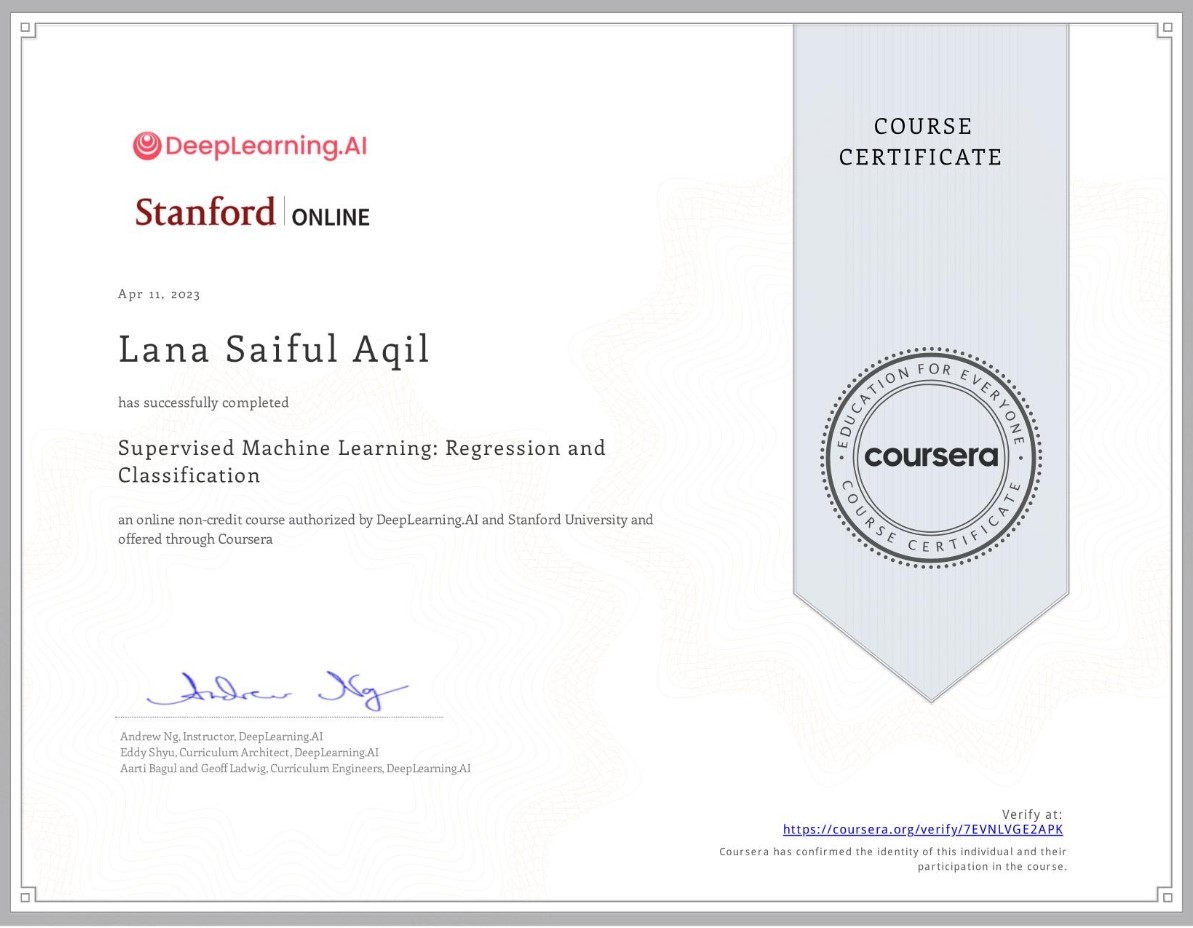1193x928 pixels.
Task: Select the date Apr 11, 2023
Action: tap(158, 294)
